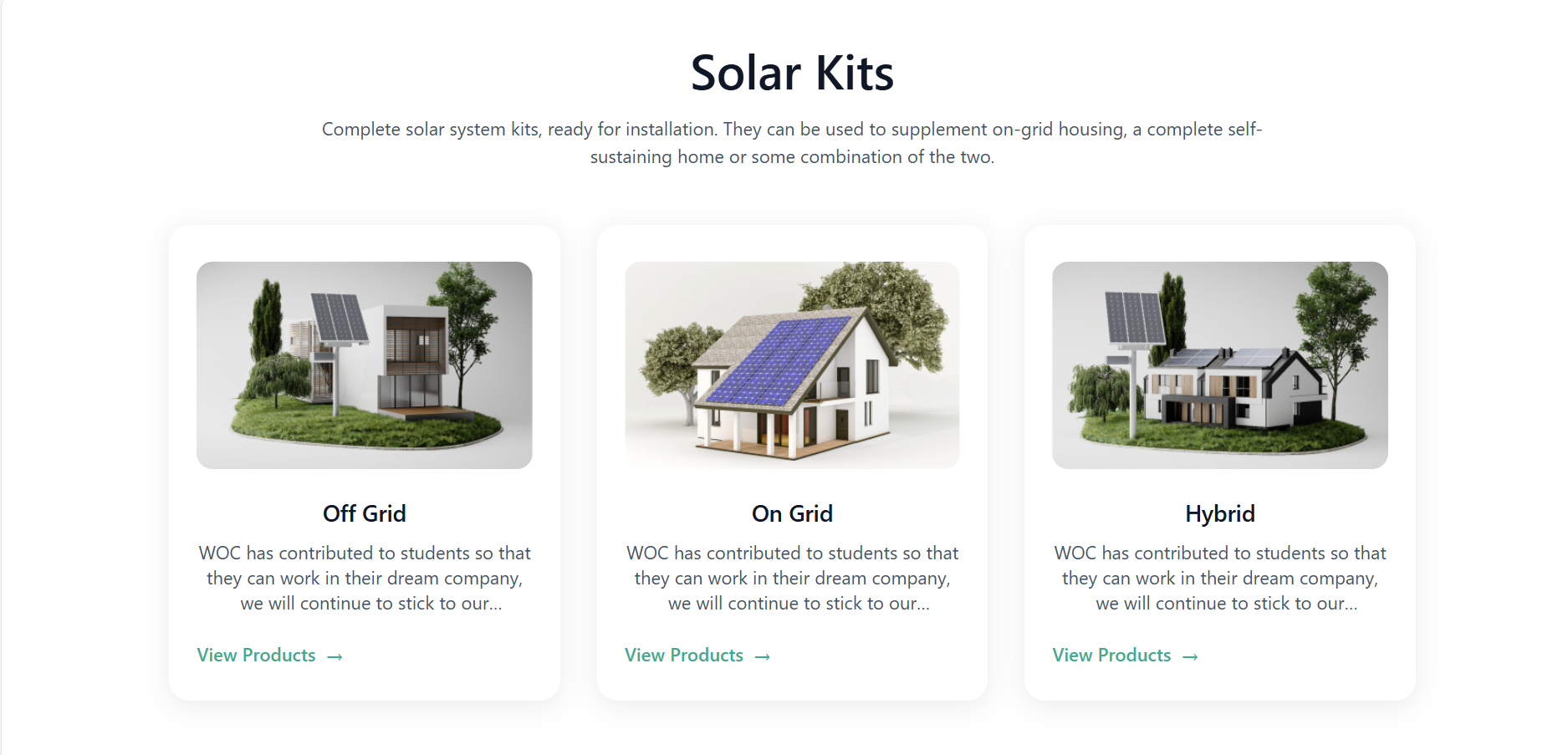The height and width of the screenshot is (755, 1568).
Task: Click the arrow icon beside Off Grid's View Products
Action: pos(334,656)
